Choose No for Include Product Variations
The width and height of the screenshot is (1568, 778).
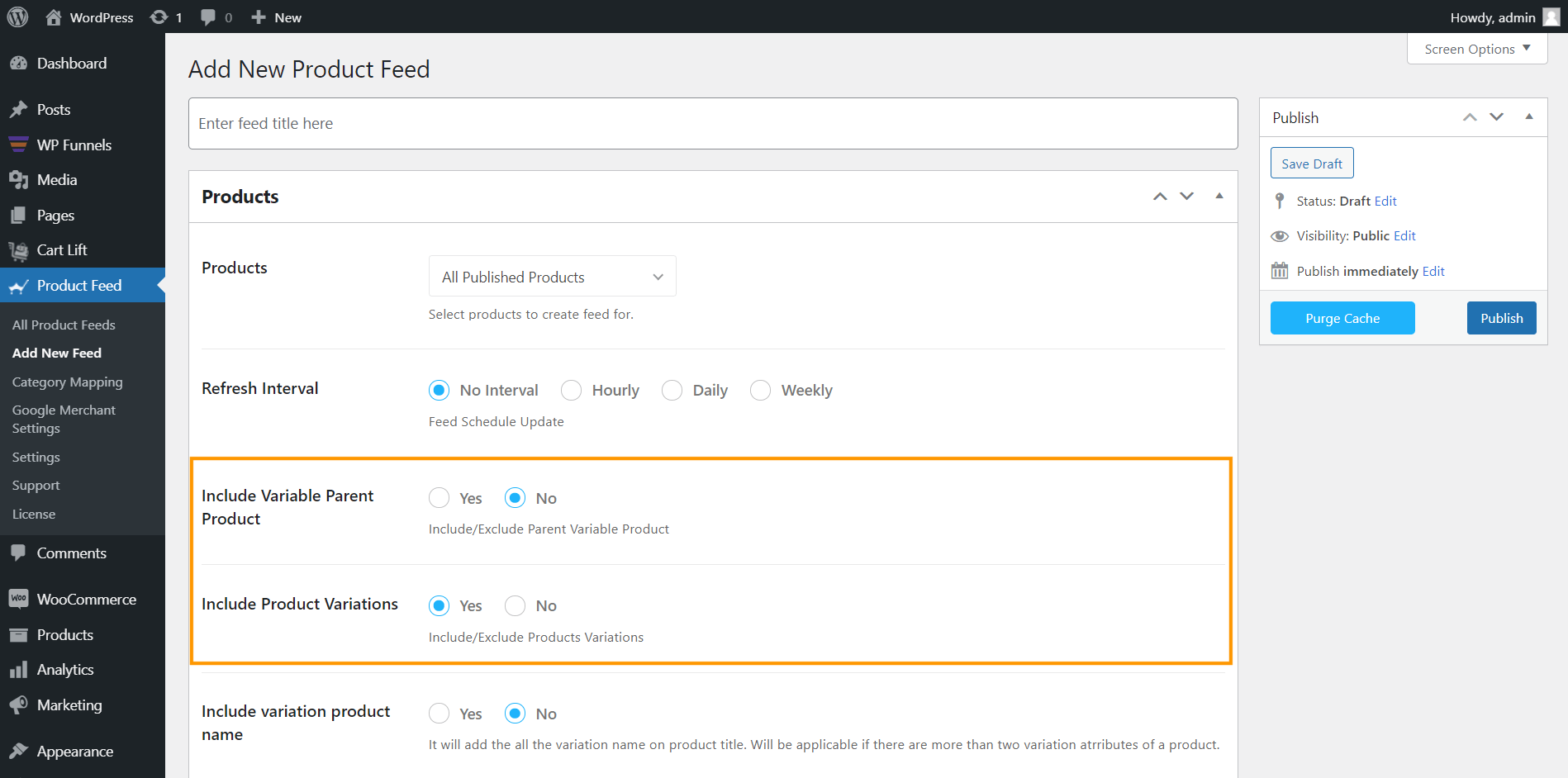tap(516, 605)
